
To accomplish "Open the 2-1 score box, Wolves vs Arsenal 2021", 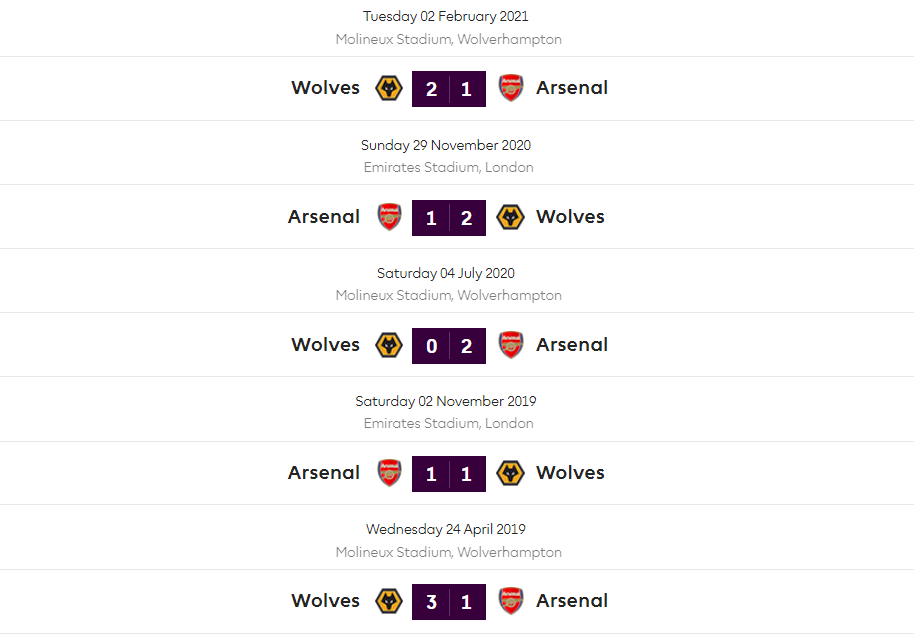I will [449, 89].
